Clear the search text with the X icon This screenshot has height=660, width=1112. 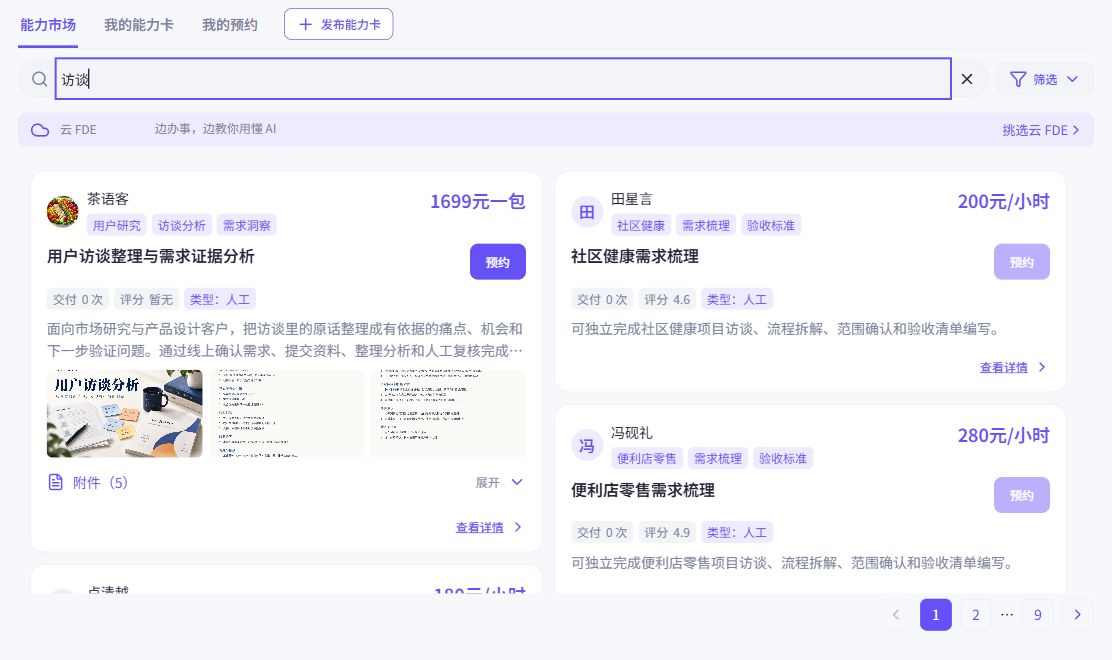click(x=967, y=79)
